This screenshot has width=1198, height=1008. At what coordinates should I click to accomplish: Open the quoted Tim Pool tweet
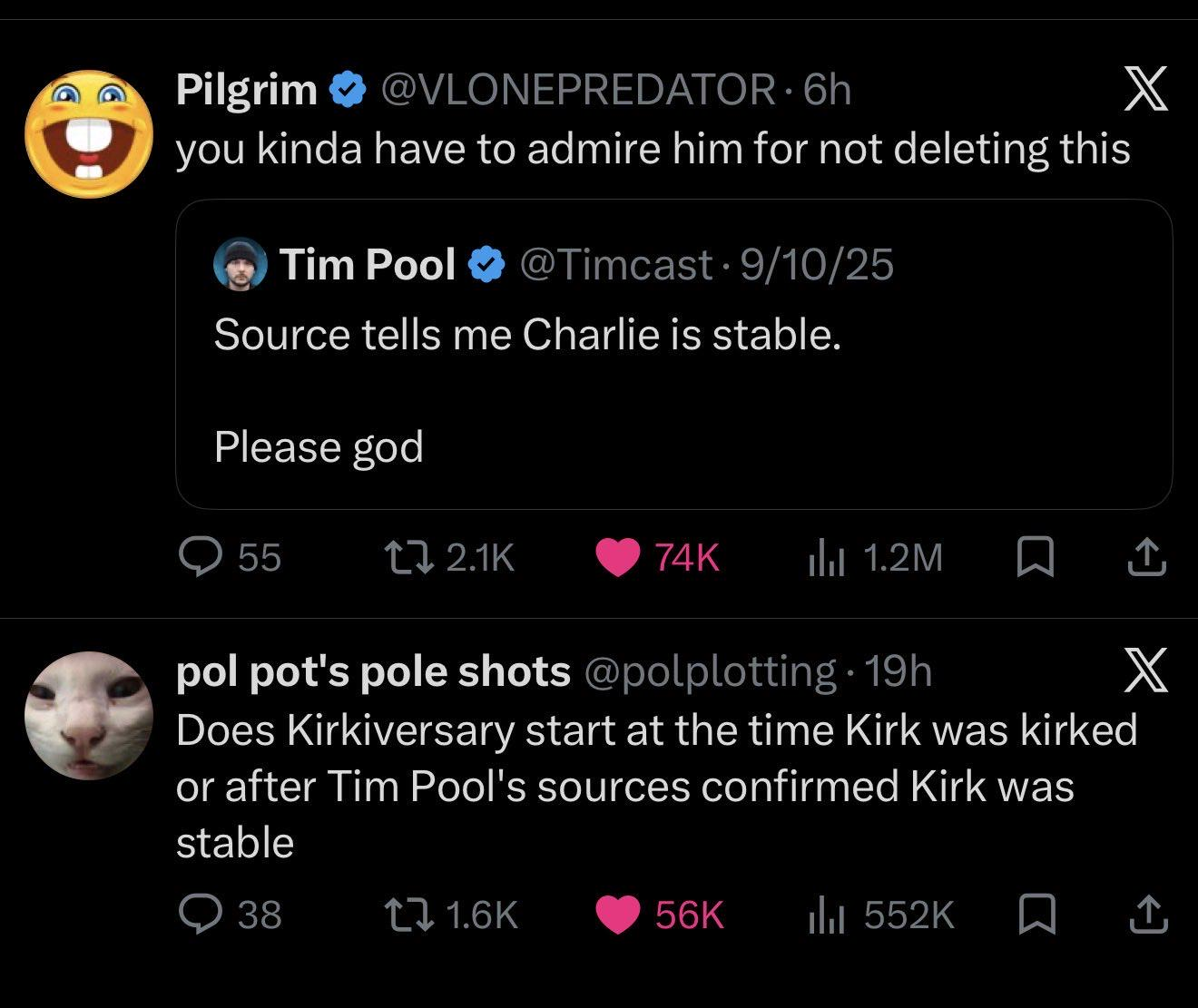(673, 354)
